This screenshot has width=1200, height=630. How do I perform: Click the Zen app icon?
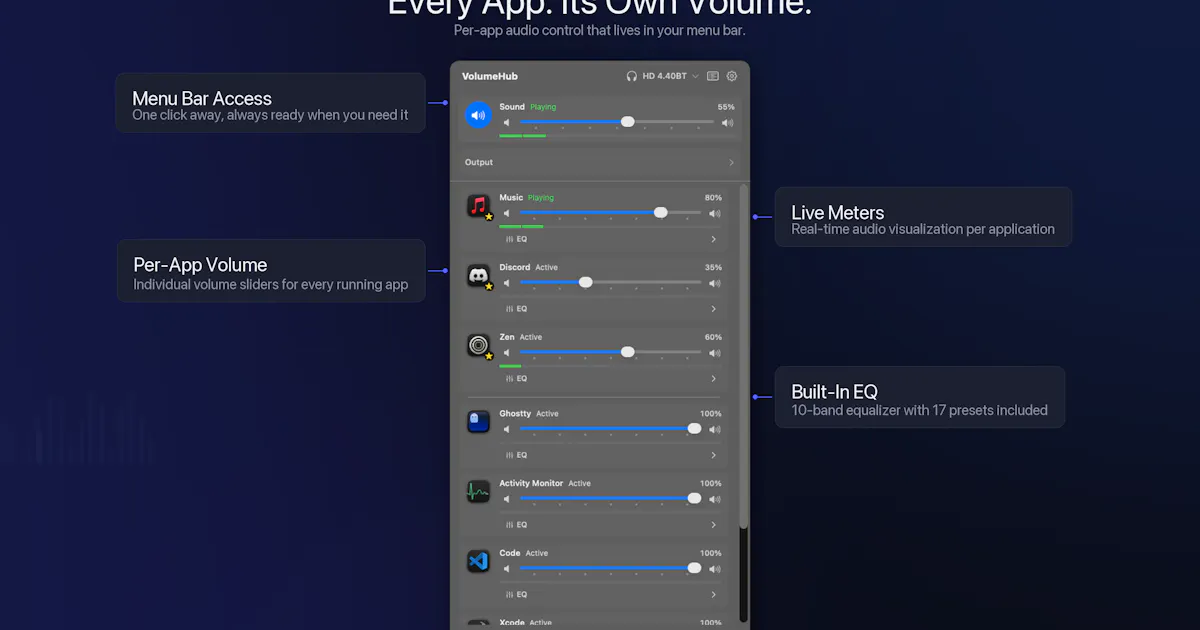click(478, 346)
